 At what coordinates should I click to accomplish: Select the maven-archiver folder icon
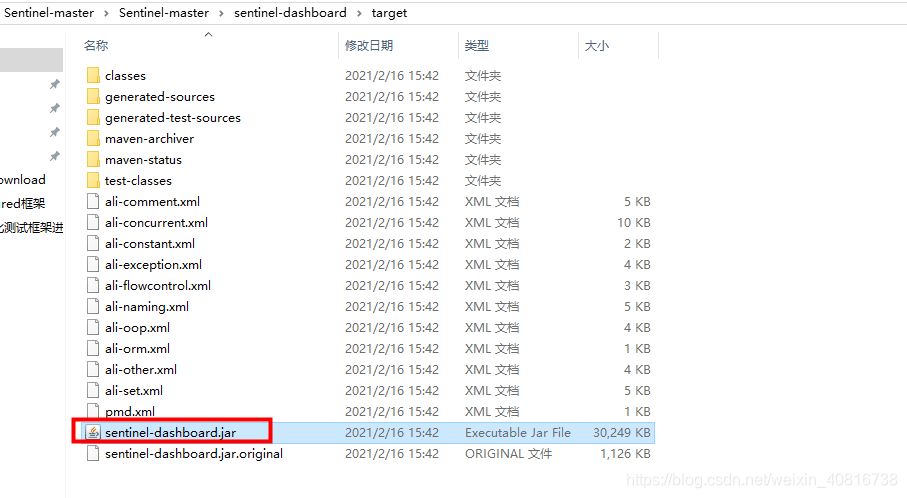tap(93, 138)
